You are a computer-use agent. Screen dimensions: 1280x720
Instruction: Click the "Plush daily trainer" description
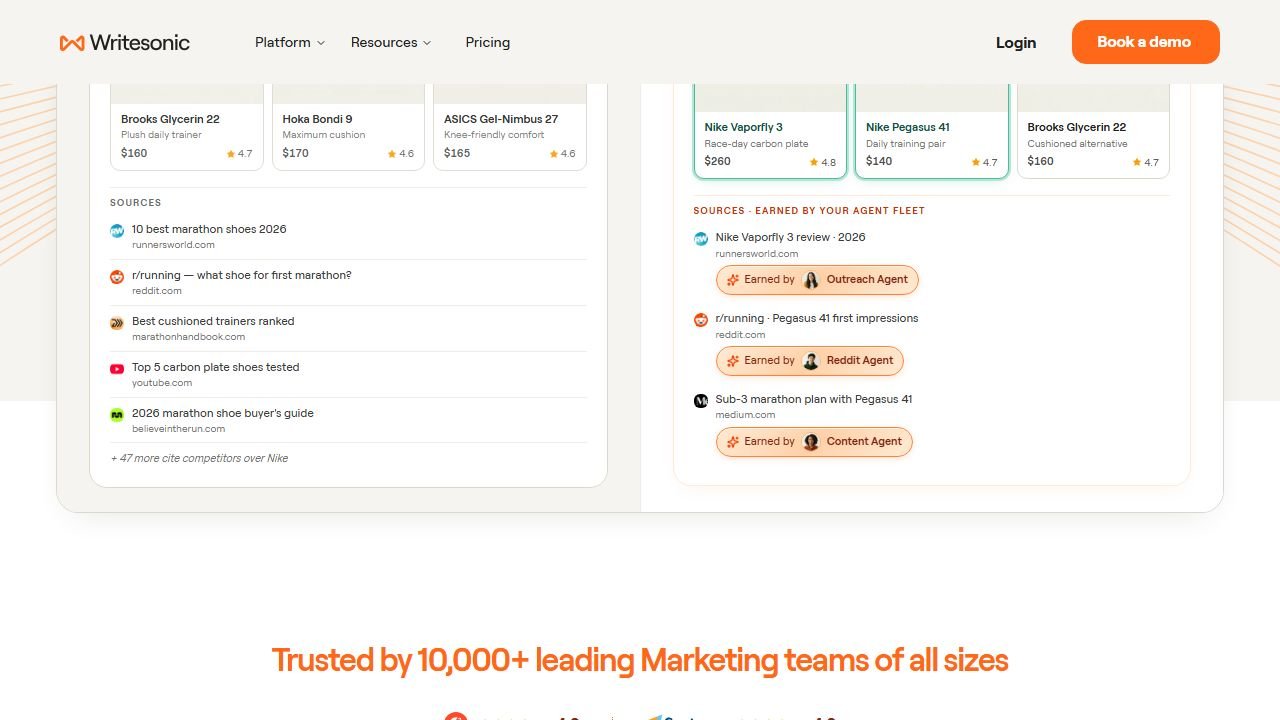(x=162, y=135)
